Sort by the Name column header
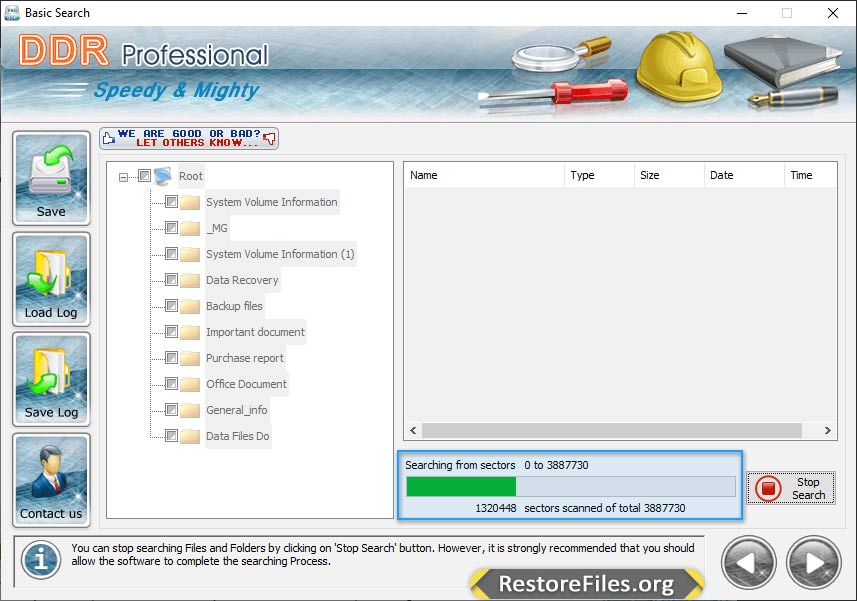 point(484,175)
